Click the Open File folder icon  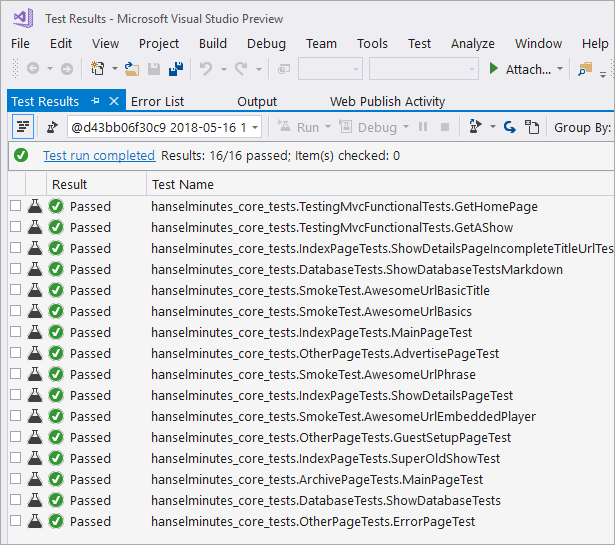[x=132, y=69]
